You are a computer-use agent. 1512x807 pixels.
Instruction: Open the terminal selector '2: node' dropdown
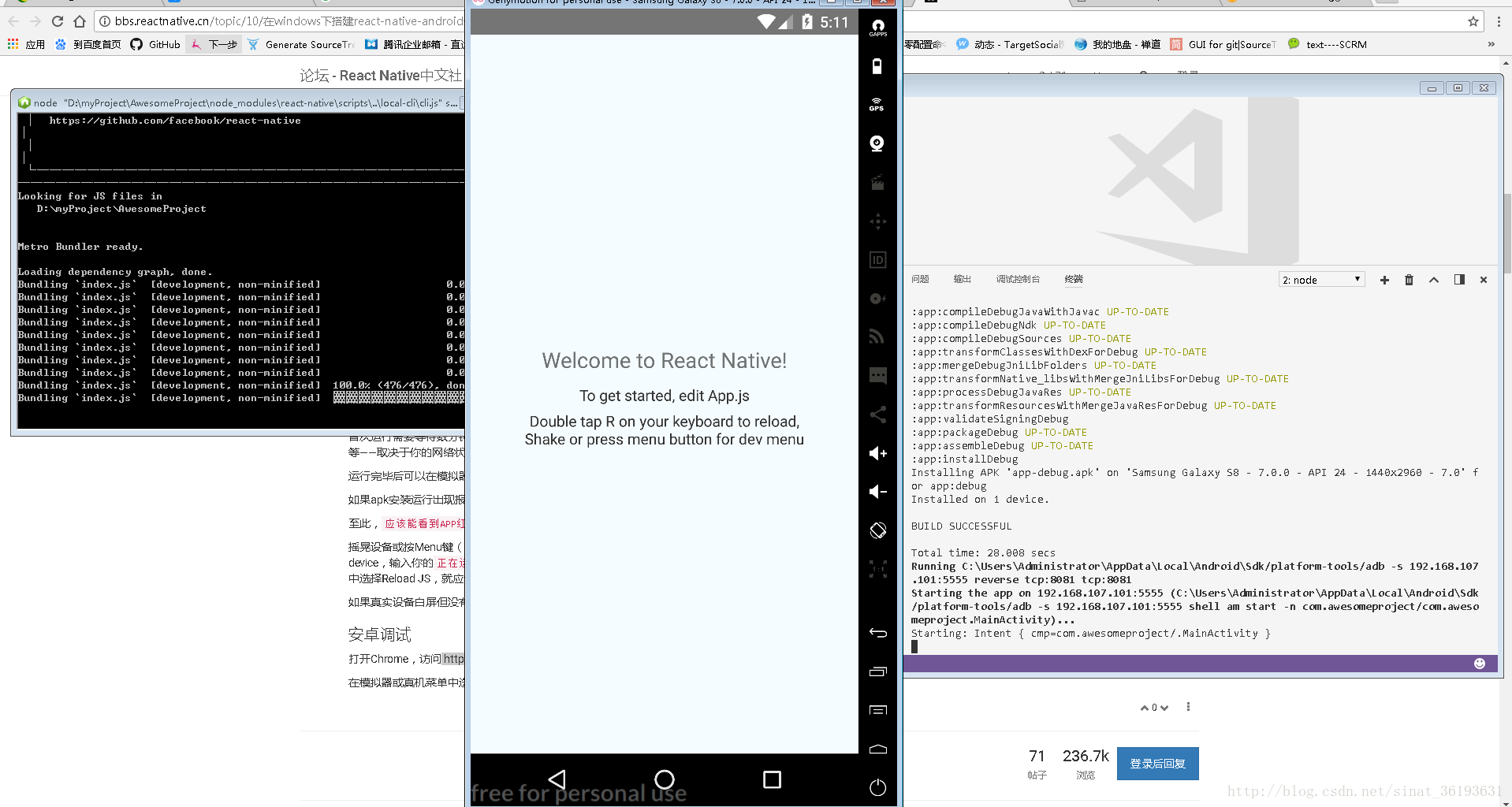coord(1321,280)
